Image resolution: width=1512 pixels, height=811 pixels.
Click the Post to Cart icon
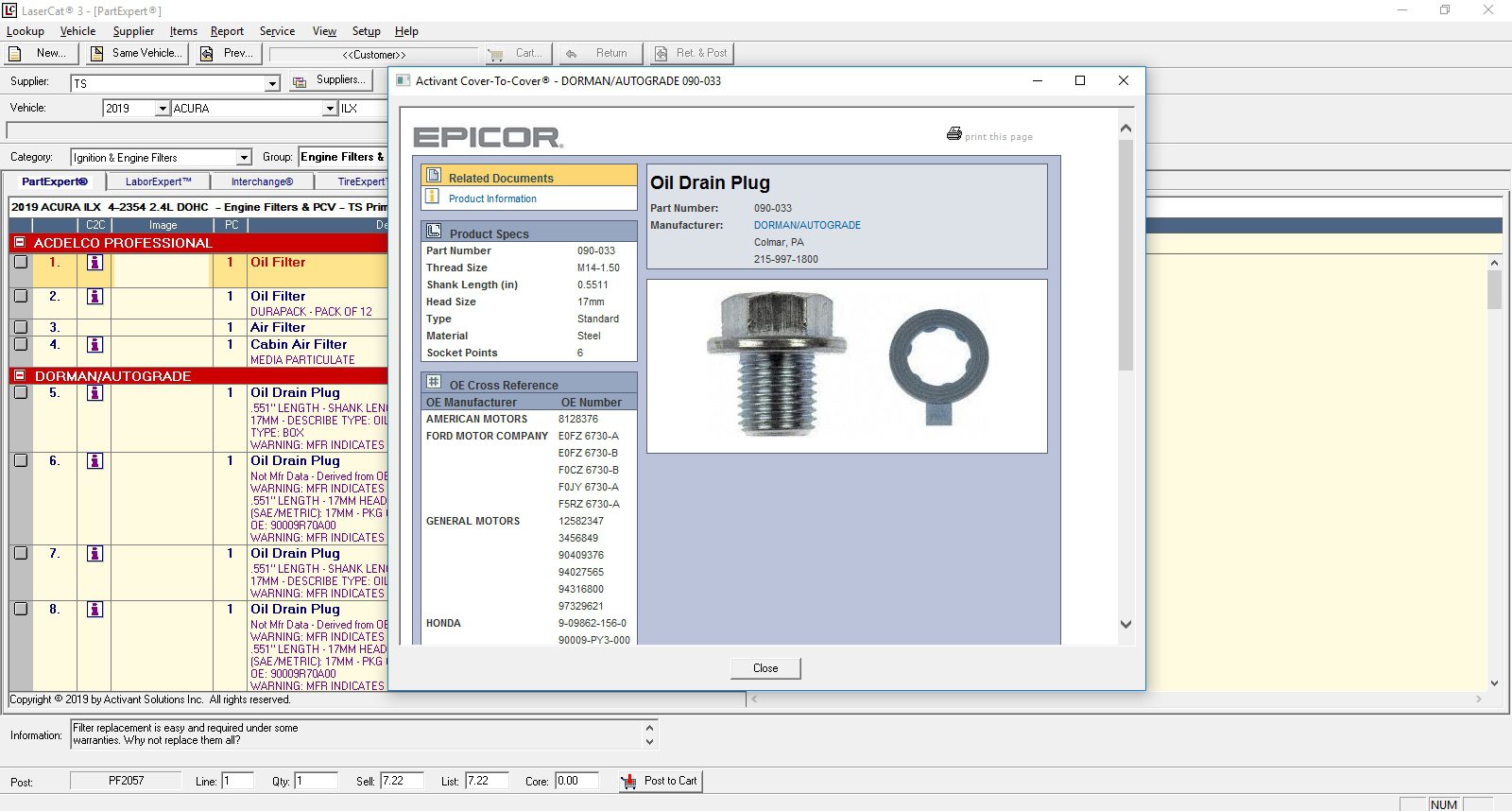coord(628,782)
